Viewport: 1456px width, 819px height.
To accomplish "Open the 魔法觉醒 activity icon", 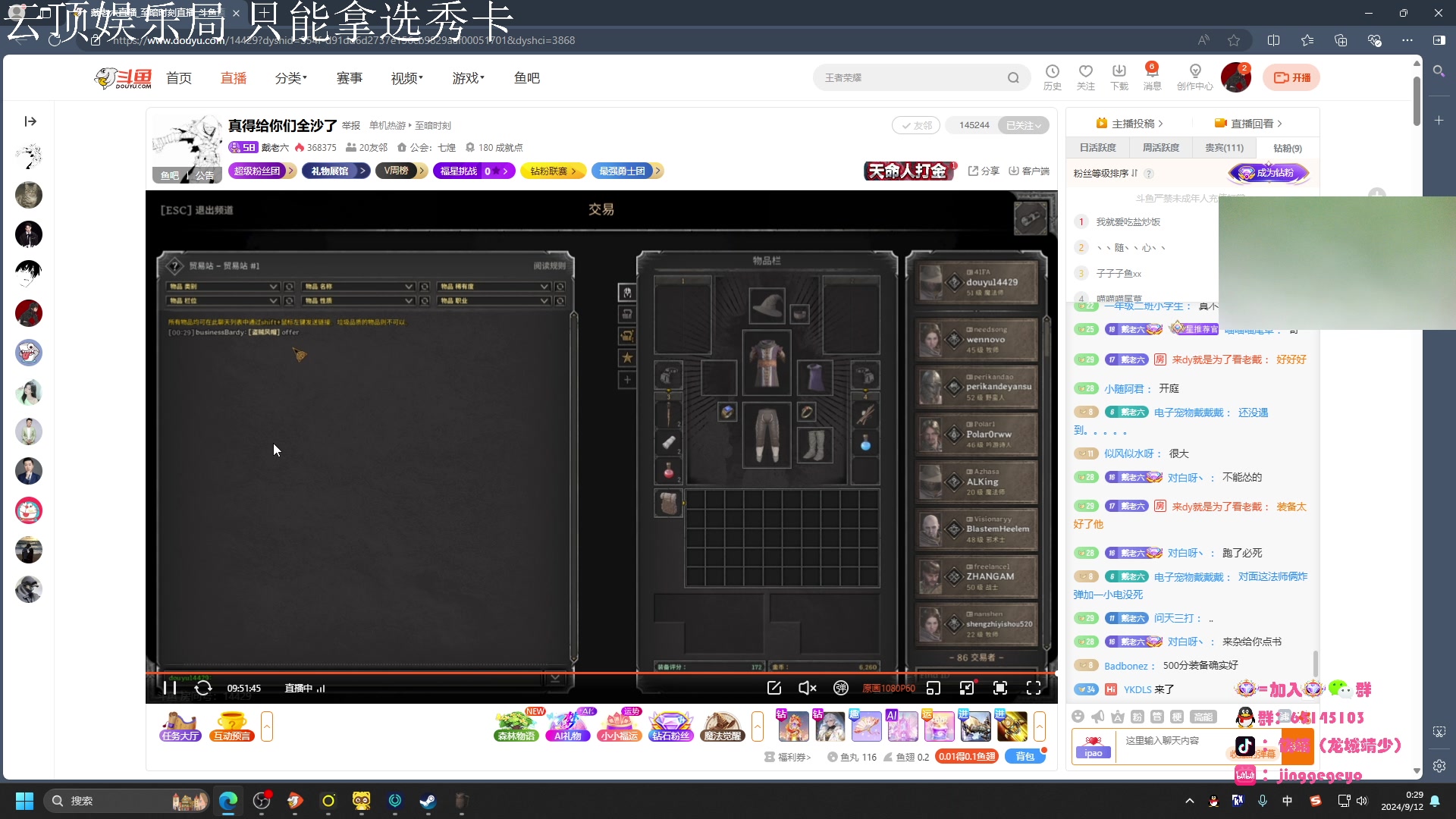I will click(723, 726).
